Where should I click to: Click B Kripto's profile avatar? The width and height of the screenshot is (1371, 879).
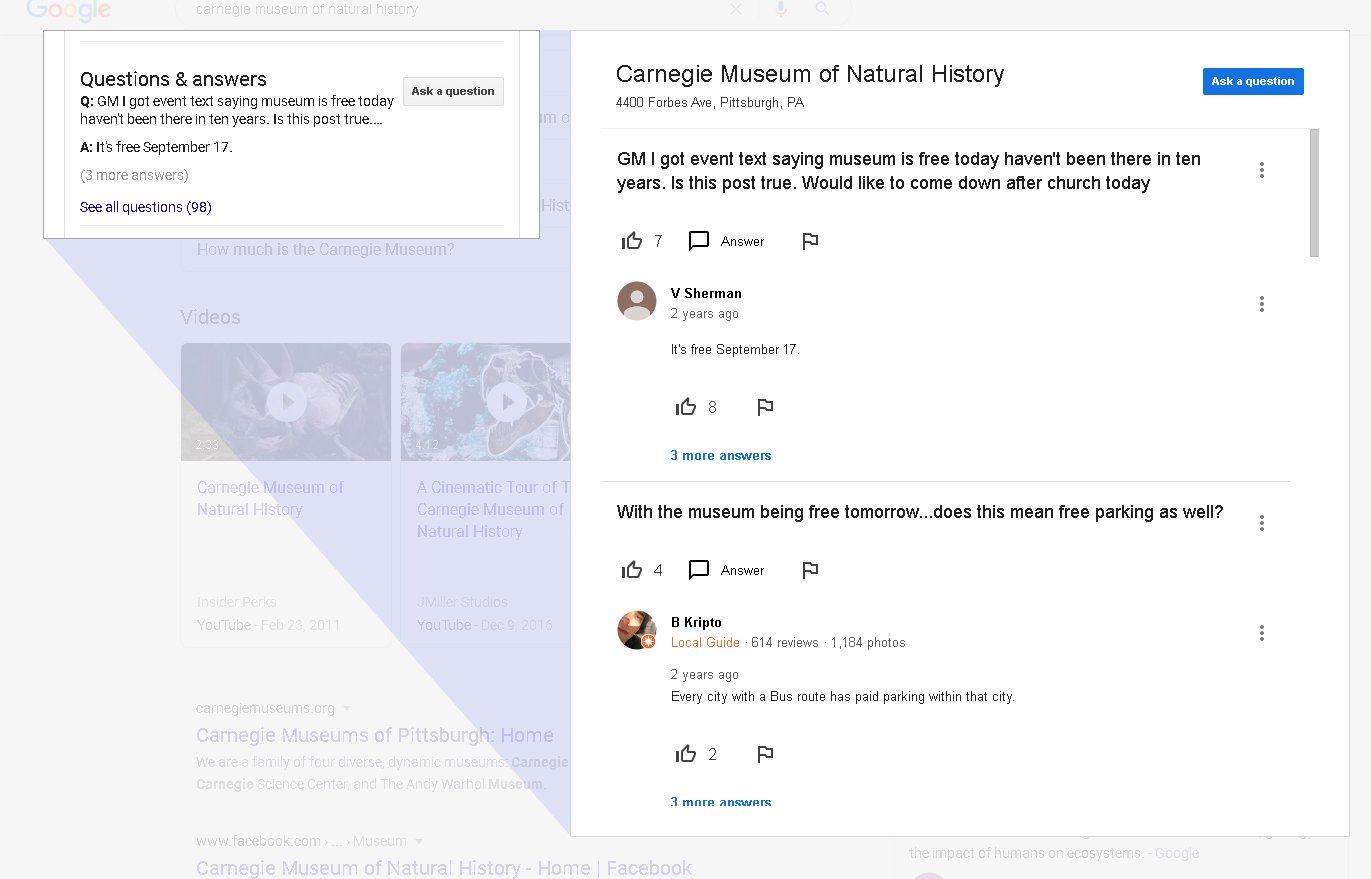[x=637, y=630]
